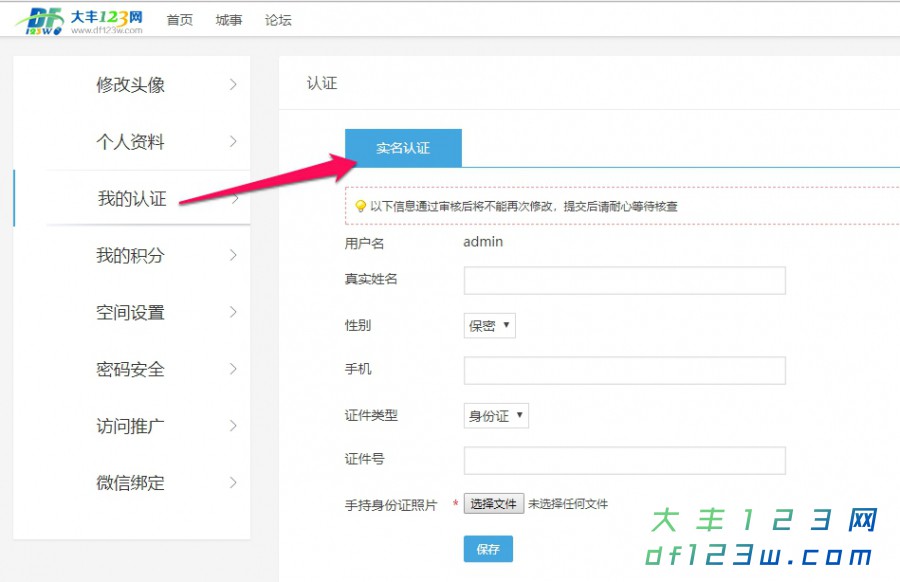Screen dimensions: 900x582
Task: Open 个人资料 sidebar item
Action: pos(130,142)
